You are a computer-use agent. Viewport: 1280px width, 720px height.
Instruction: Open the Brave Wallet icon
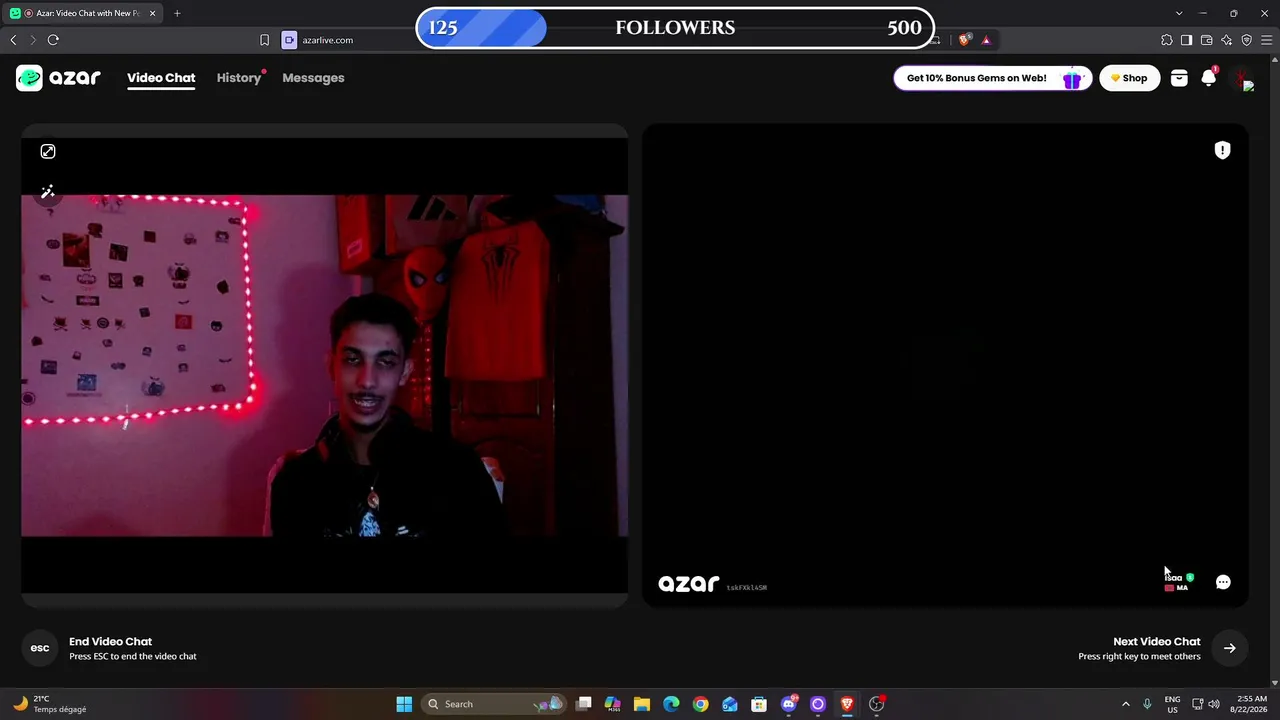pyautogui.click(x=1207, y=40)
